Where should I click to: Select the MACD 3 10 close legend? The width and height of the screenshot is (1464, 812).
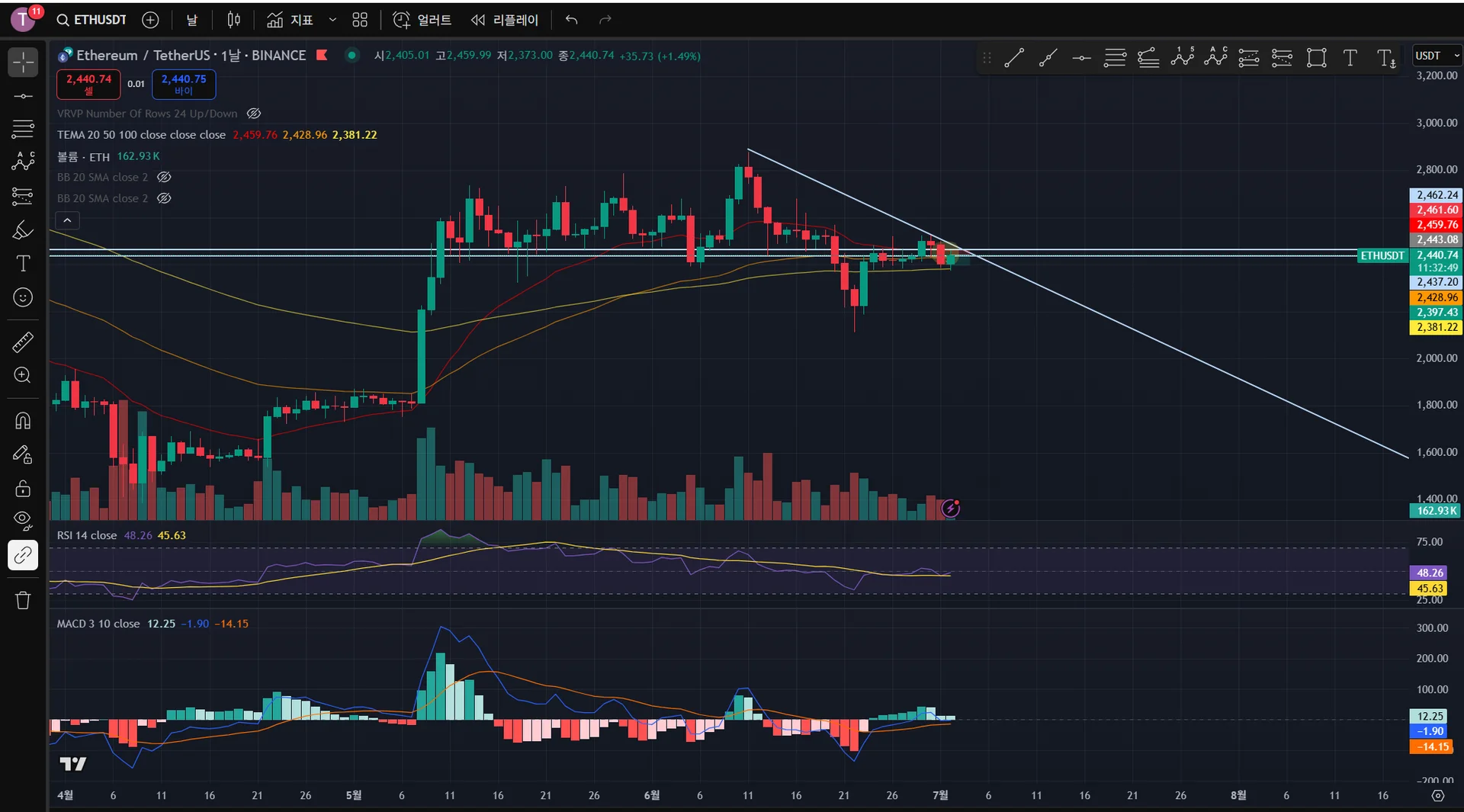click(98, 624)
